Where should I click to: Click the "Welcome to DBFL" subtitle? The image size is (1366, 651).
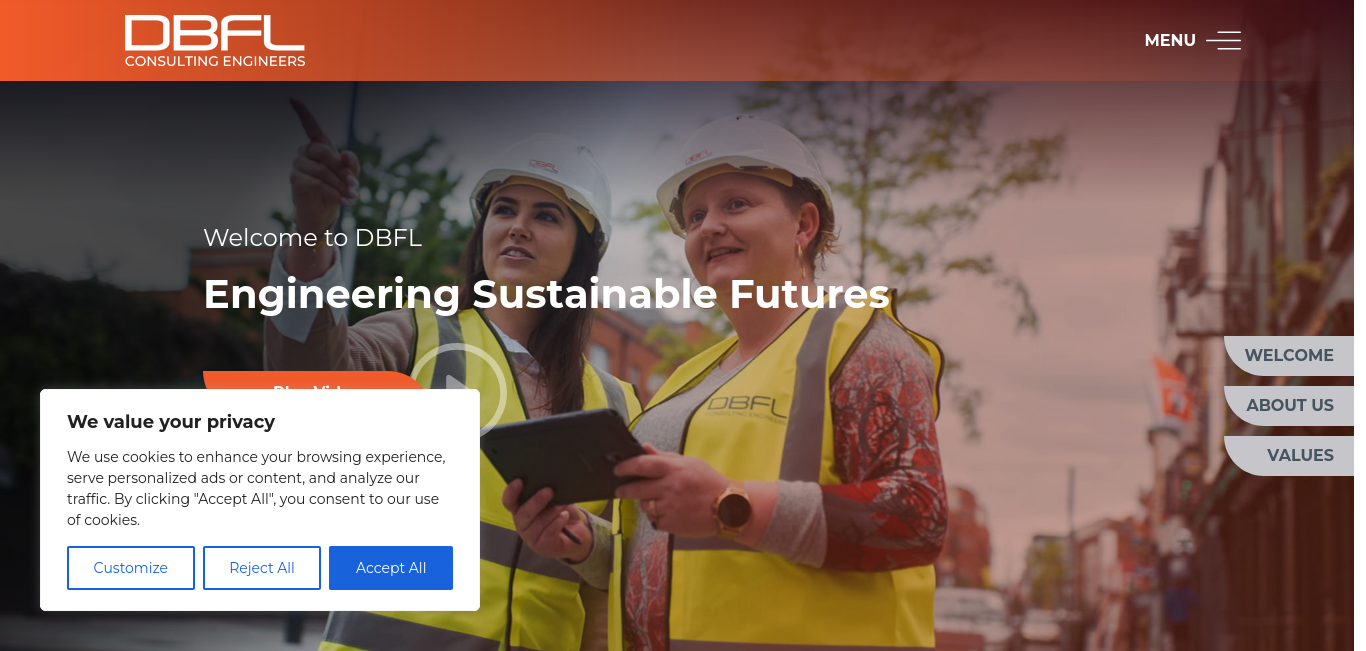point(313,238)
